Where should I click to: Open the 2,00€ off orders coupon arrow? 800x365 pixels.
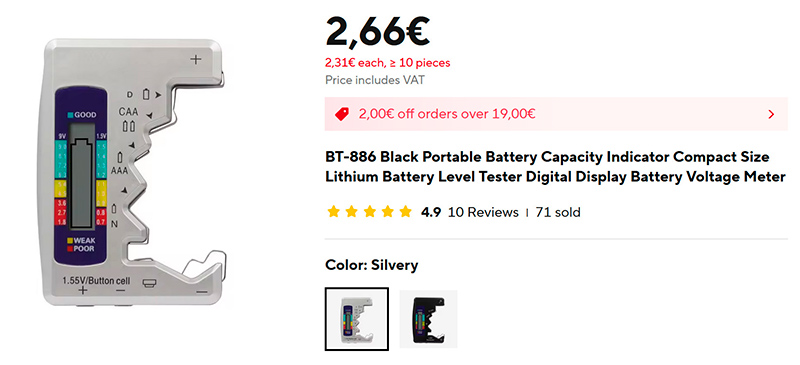coord(771,114)
